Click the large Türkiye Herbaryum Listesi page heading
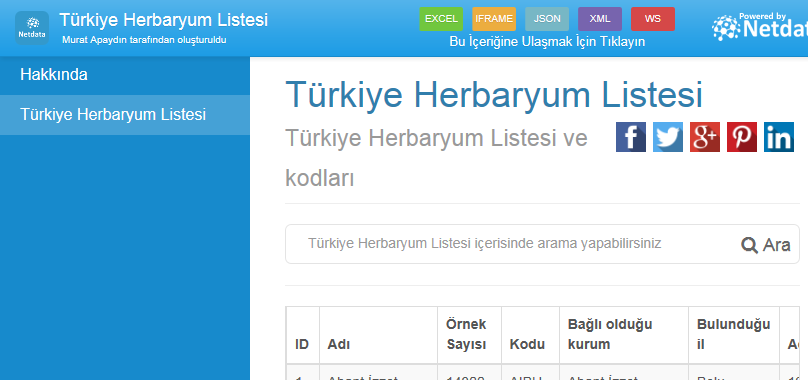The height and width of the screenshot is (380, 808). pos(494,95)
